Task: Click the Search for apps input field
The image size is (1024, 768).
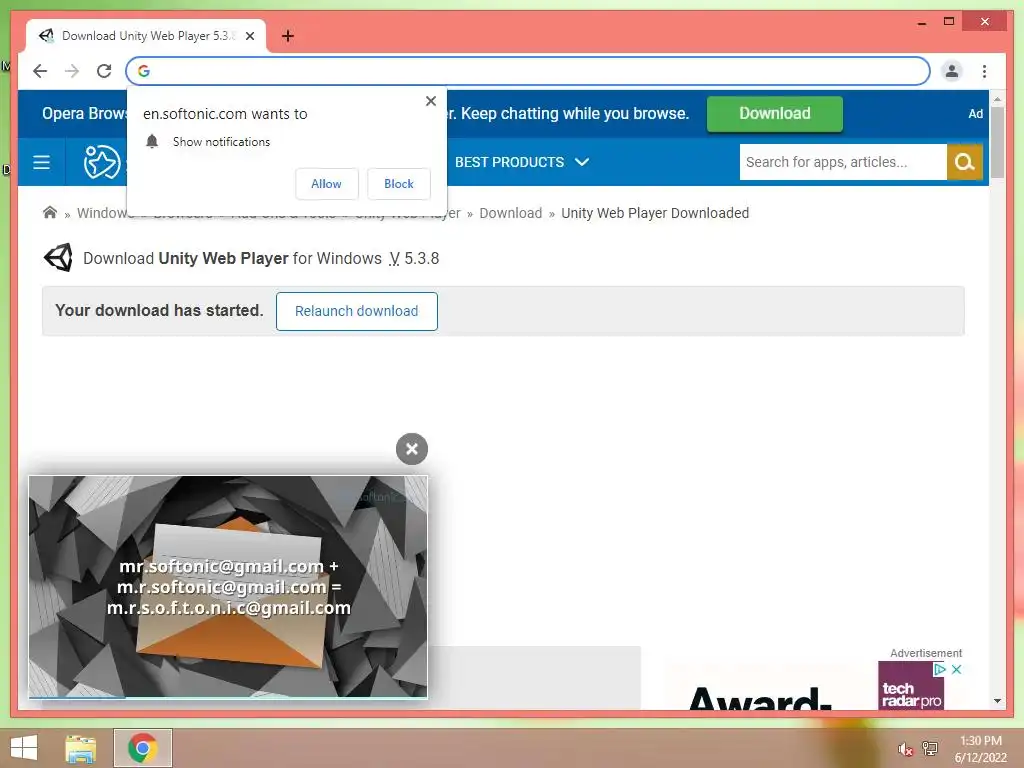Action: click(x=842, y=162)
